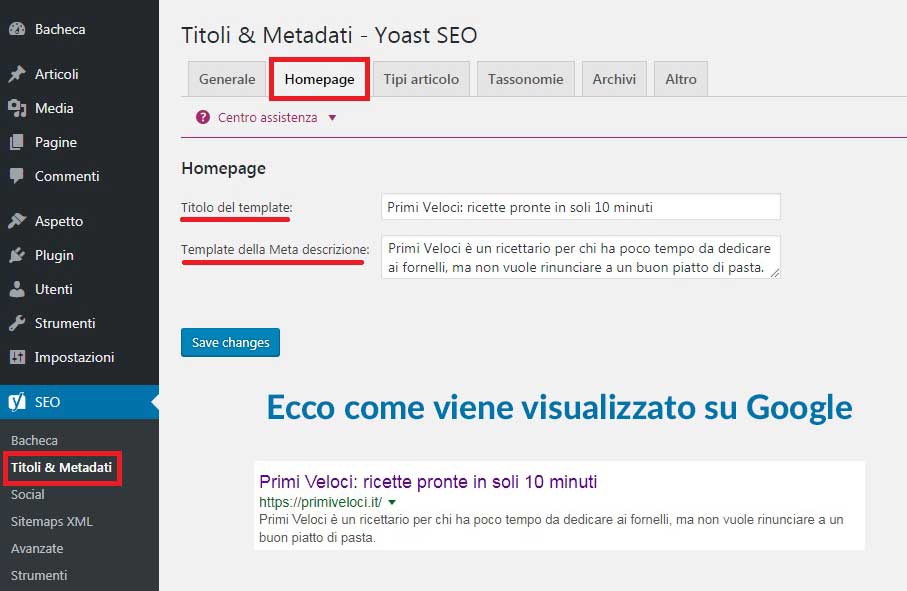Click the purple question mark help icon
This screenshot has width=907, height=591.
pyautogui.click(x=202, y=117)
